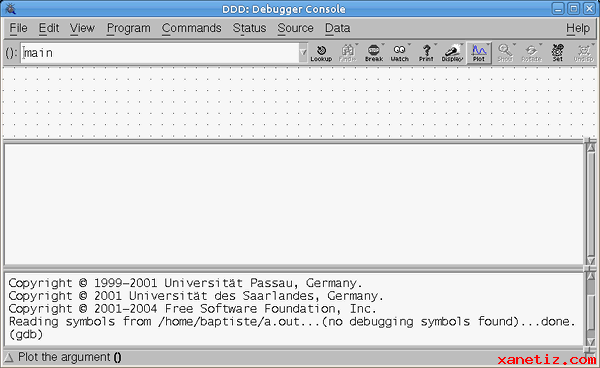The height and width of the screenshot is (368, 600).
Task: Click the 'Universität Passau' copyright line
Action: coord(185,283)
